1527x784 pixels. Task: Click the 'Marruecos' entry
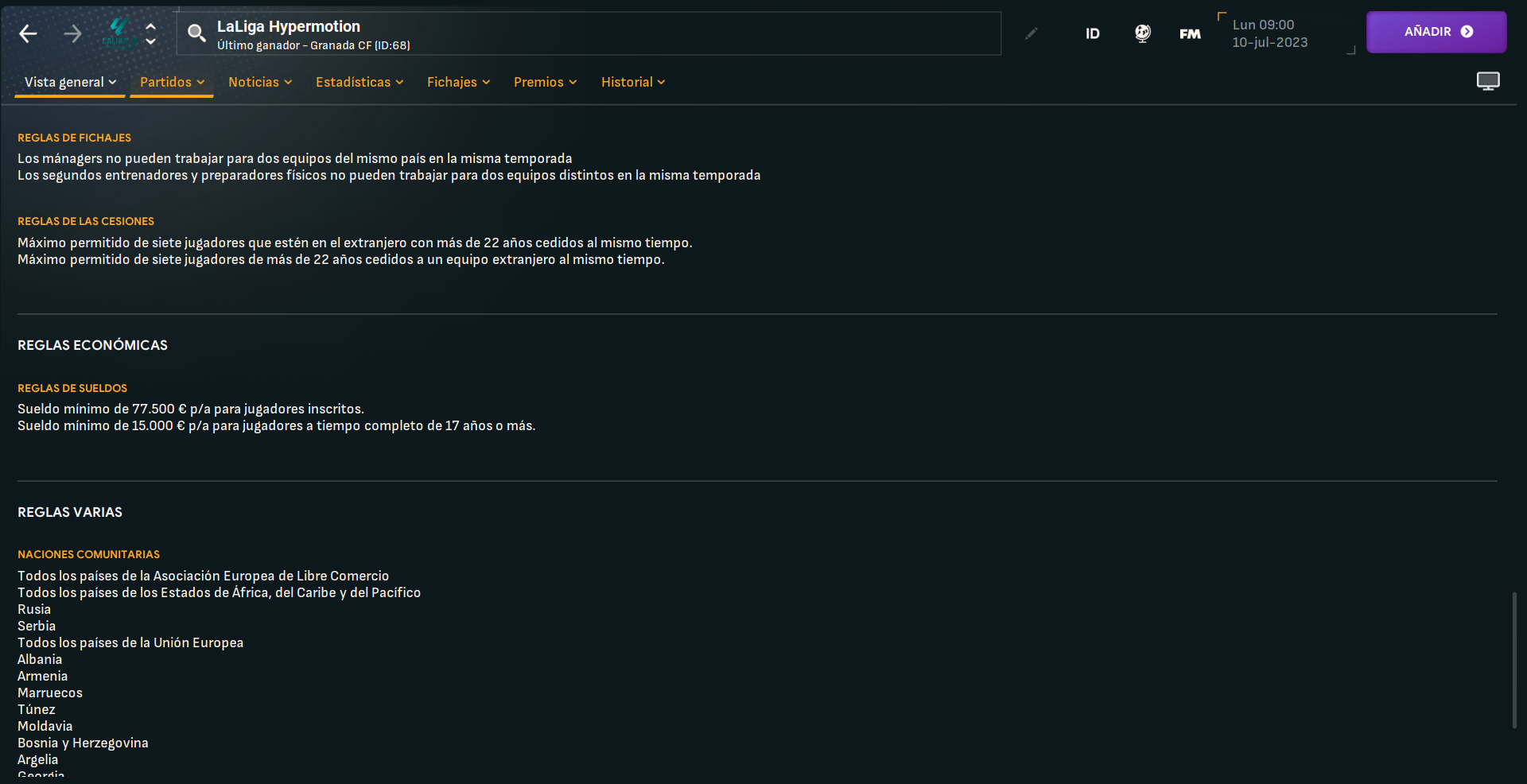click(x=50, y=693)
